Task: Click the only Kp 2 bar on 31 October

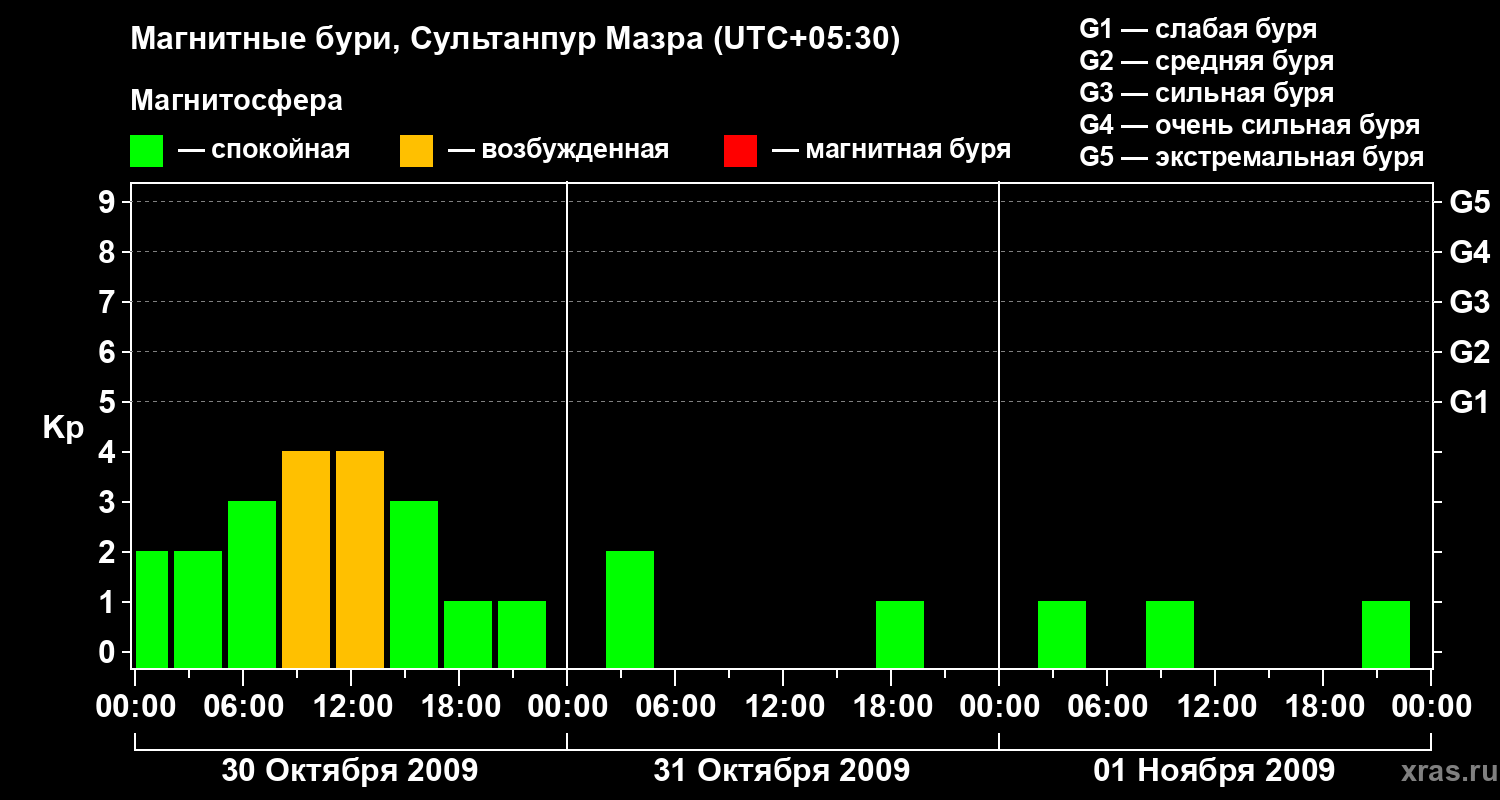Action: click(x=630, y=609)
